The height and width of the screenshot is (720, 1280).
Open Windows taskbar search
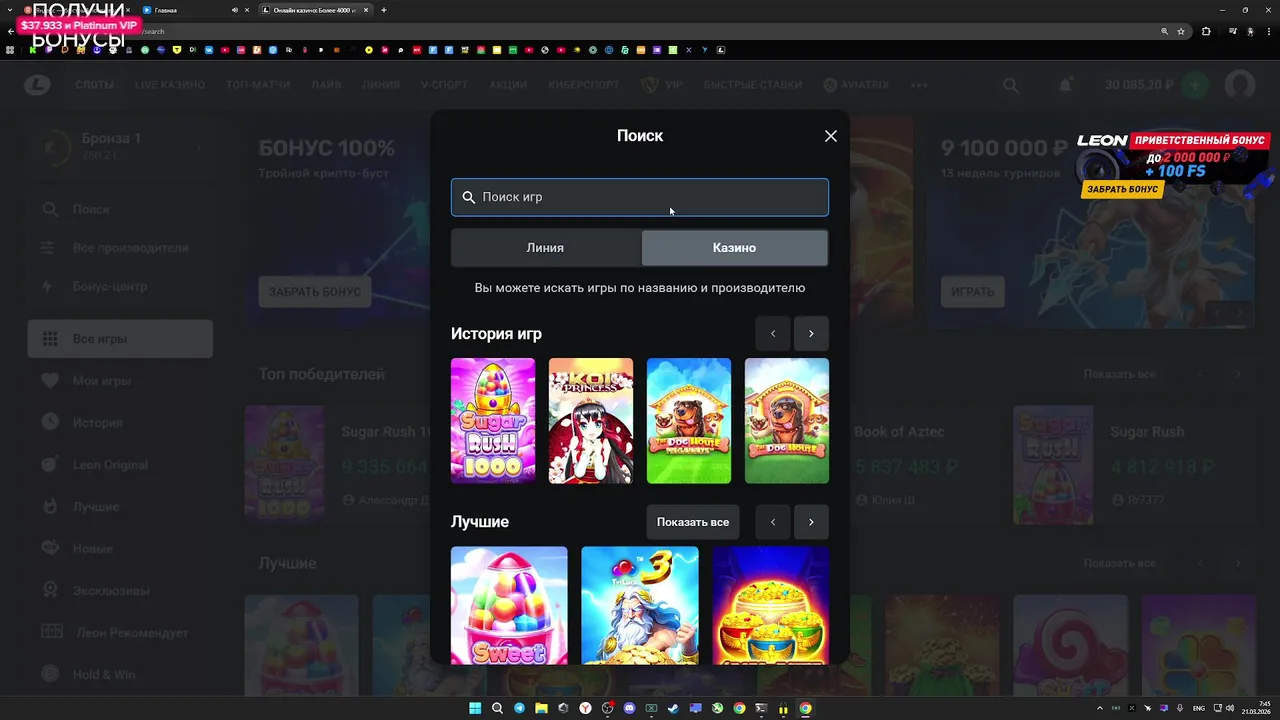[497, 709]
